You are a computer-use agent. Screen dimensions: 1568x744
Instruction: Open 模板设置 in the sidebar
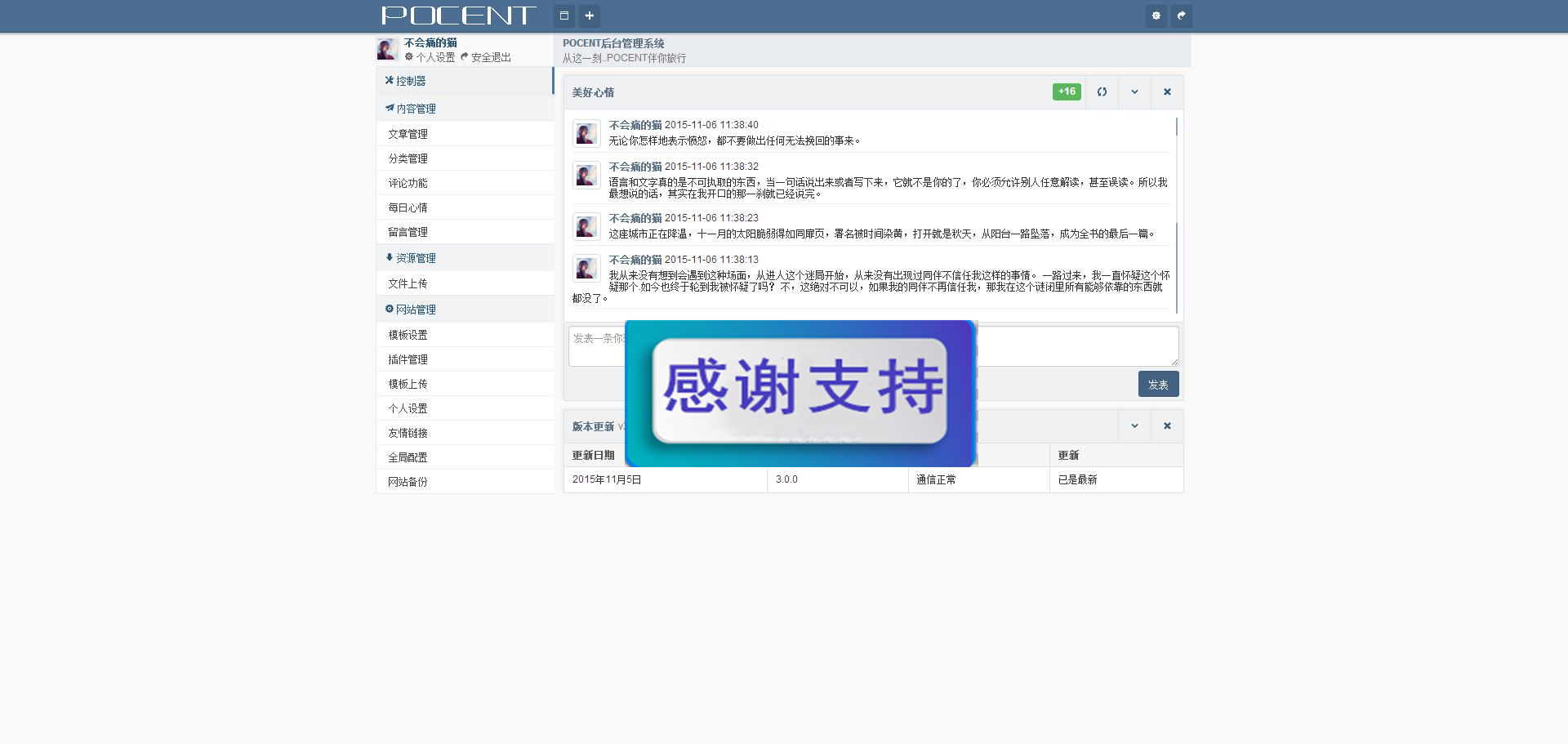pos(465,335)
